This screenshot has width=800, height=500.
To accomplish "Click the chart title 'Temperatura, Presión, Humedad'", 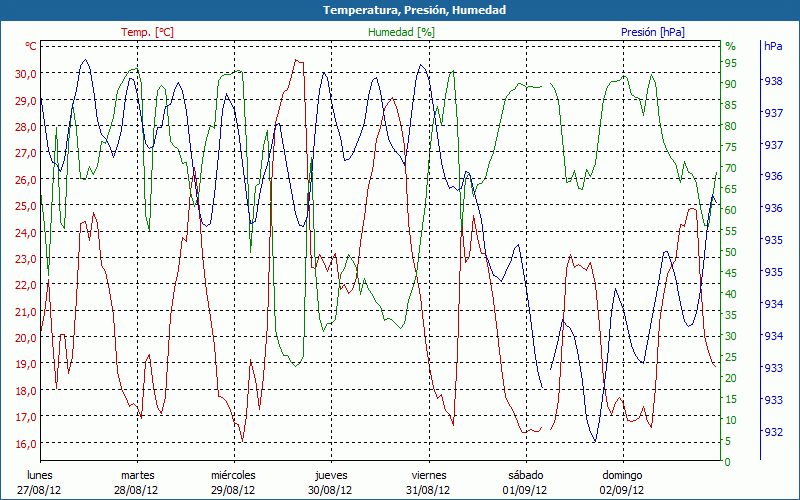I will 400,10.
